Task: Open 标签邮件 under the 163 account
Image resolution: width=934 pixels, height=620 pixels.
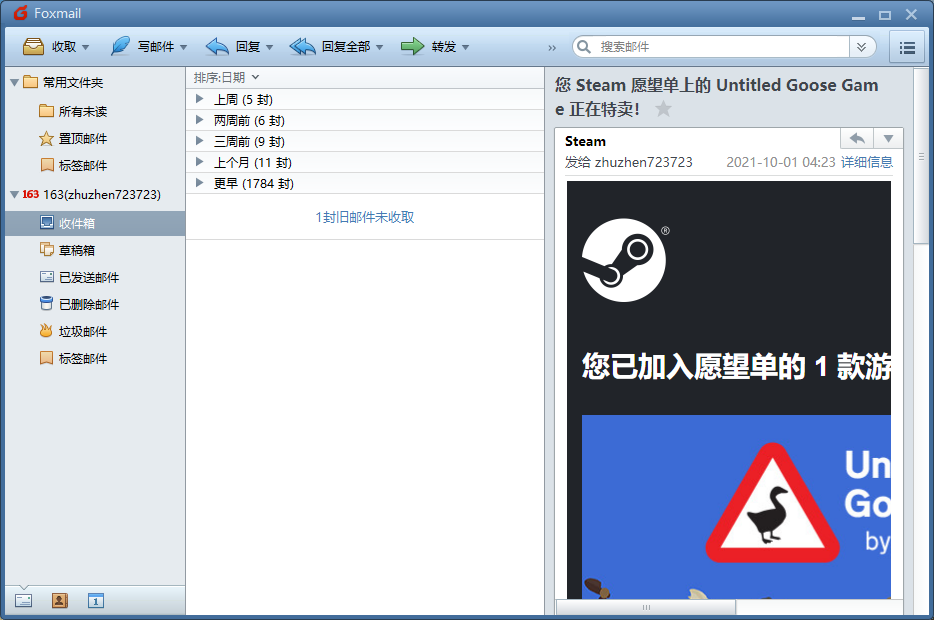Action: coord(95,358)
